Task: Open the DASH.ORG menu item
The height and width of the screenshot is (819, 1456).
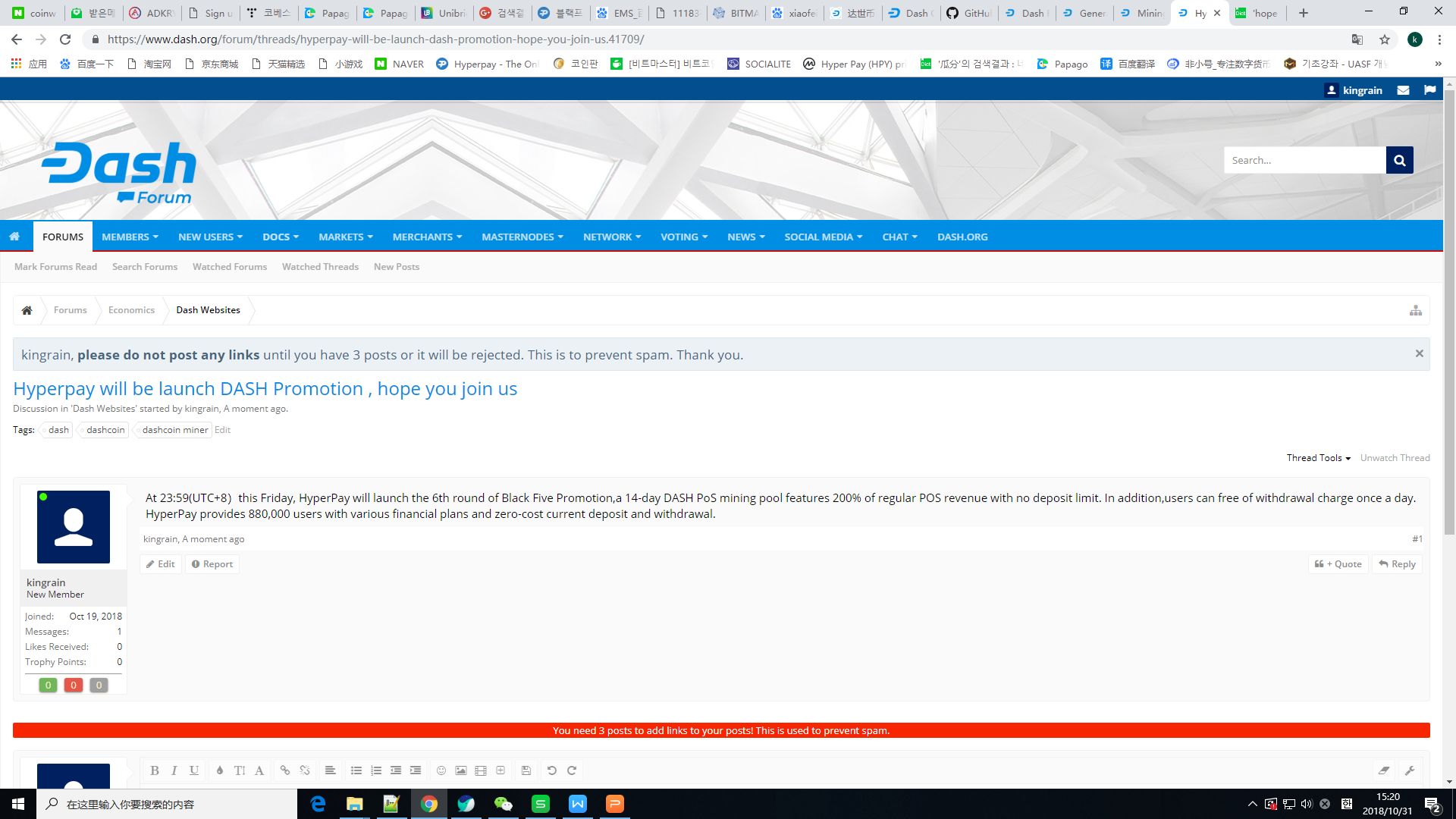Action: pos(962,237)
